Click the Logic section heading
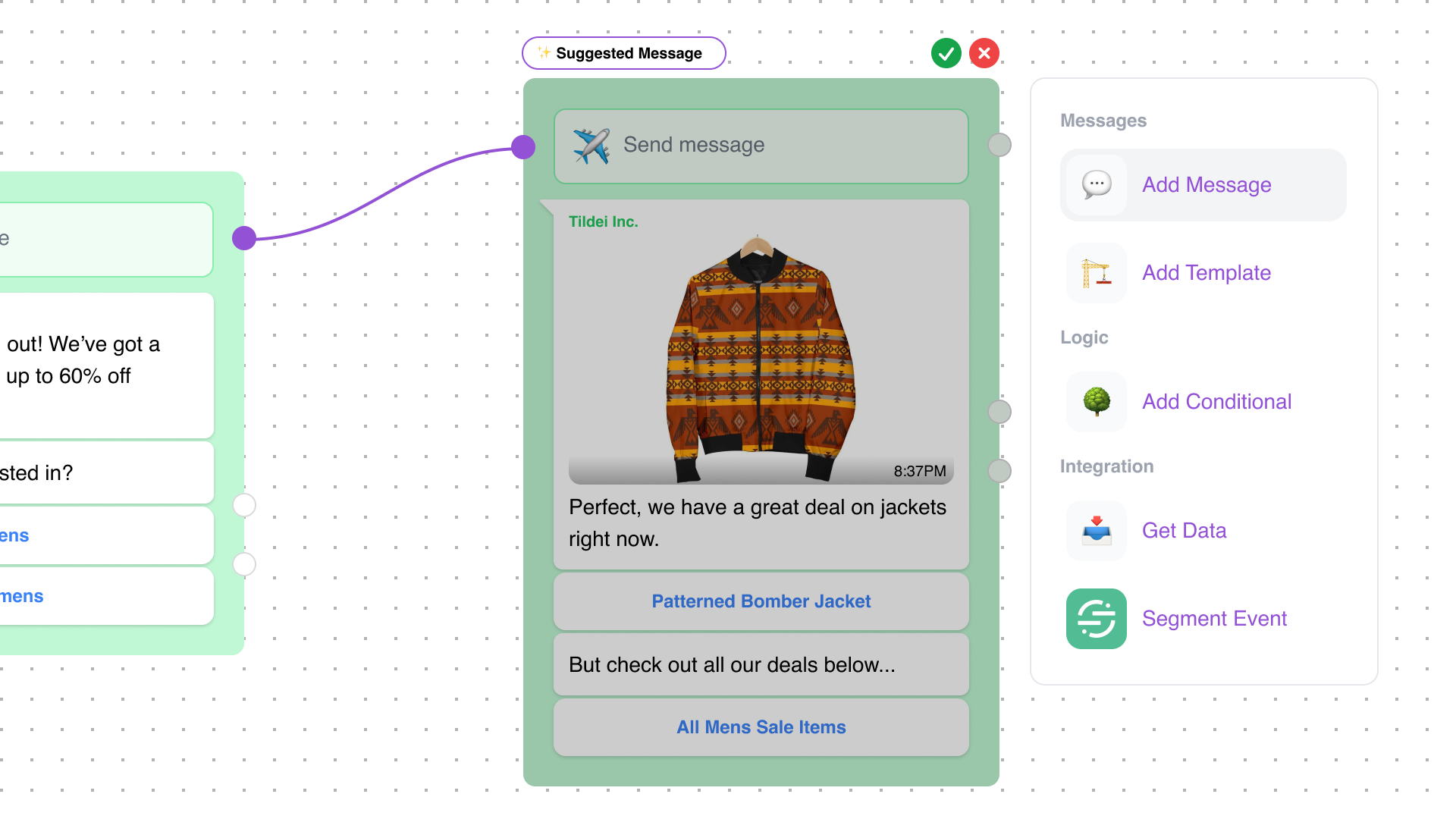1456x819 pixels. 1084,337
